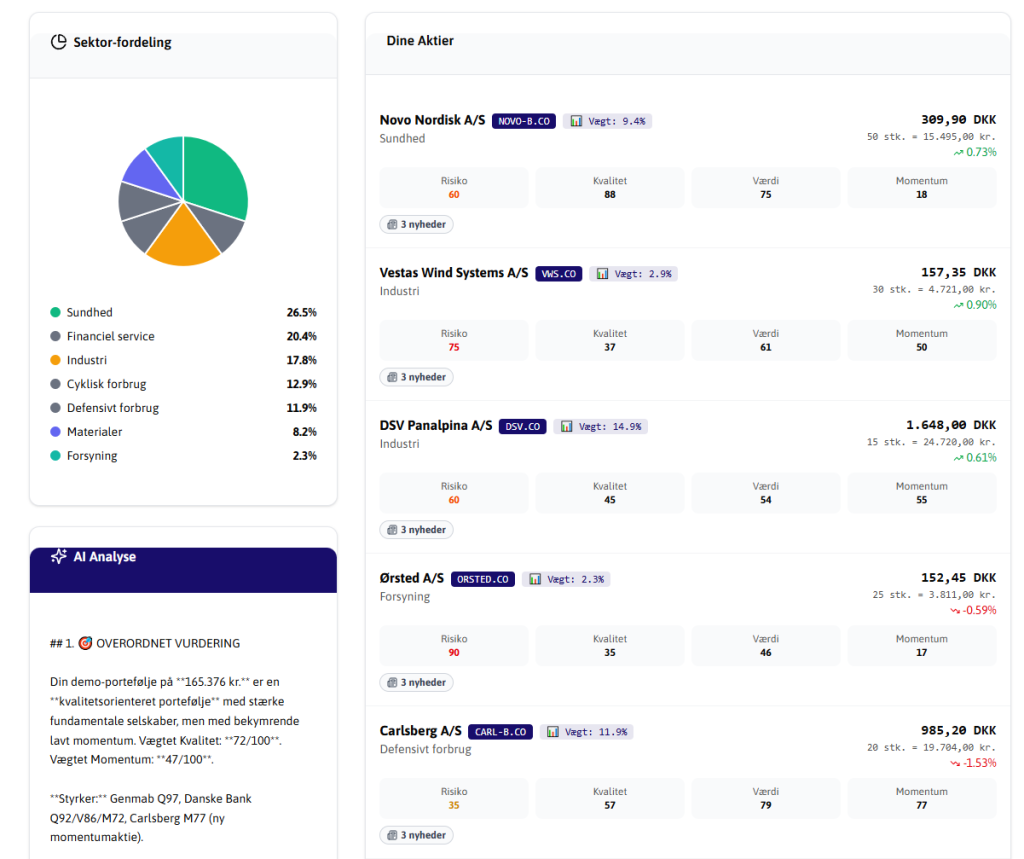Click the sparkle icon beside AI Analyse

pos(59,556)
